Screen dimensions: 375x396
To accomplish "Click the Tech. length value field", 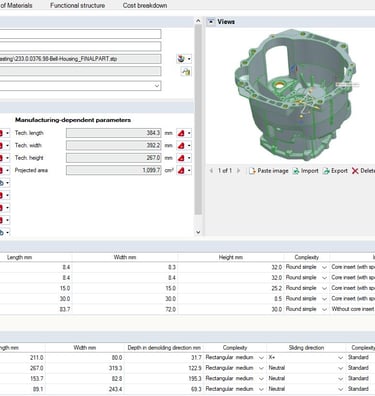I will click(x=114, y=133).
